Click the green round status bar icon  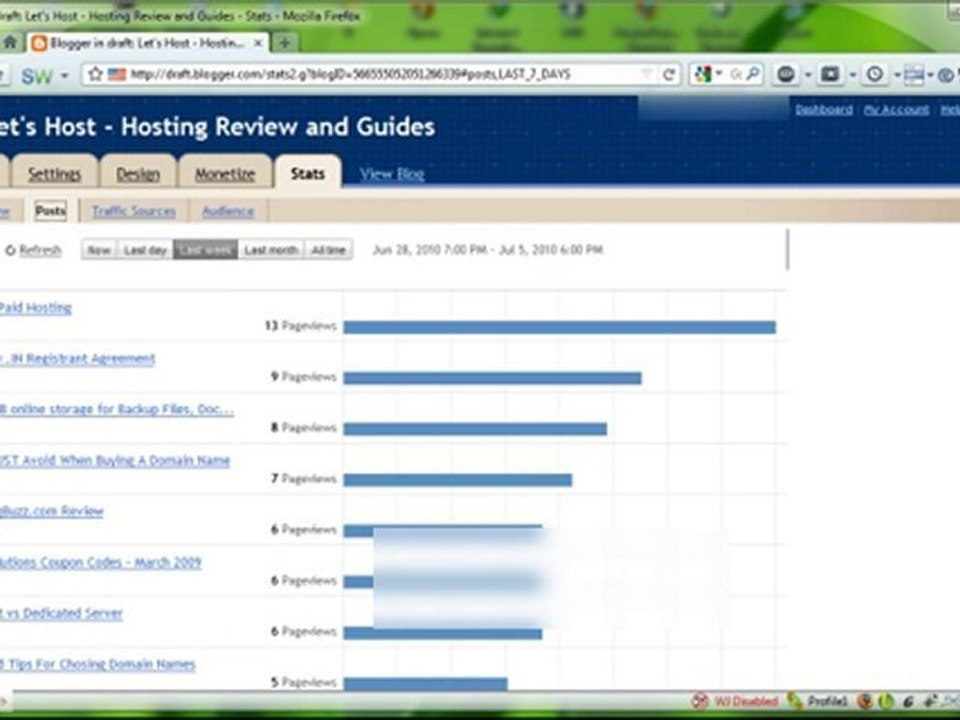[886, 702]
